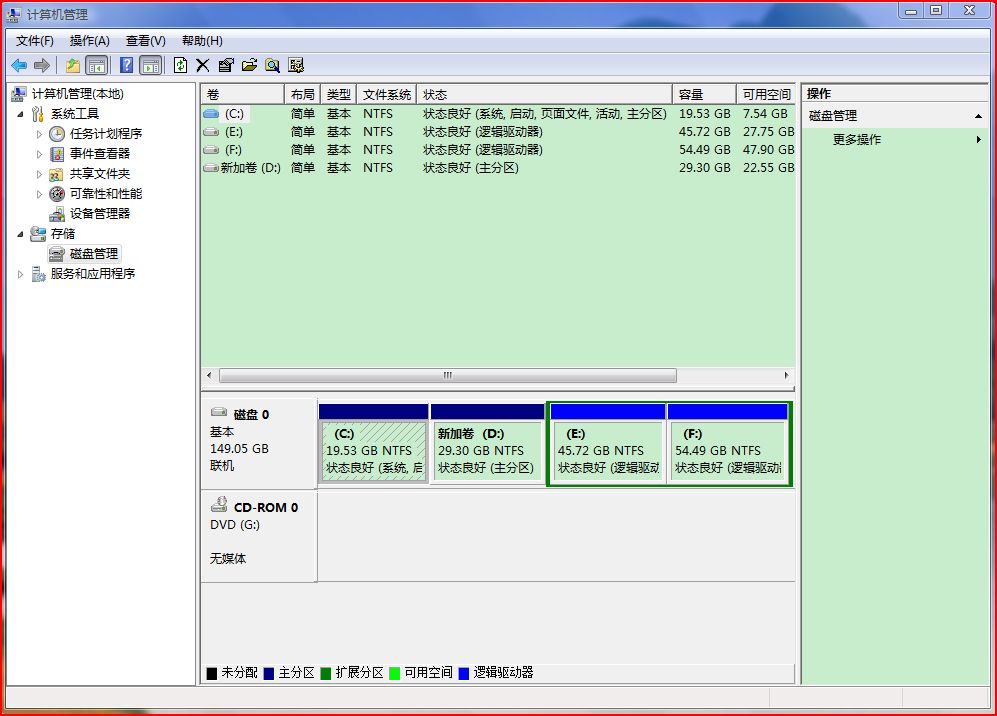Click the 磁盘 0 disk label
This screenshot has width=997, height=716.
click(x=252, y=415)
